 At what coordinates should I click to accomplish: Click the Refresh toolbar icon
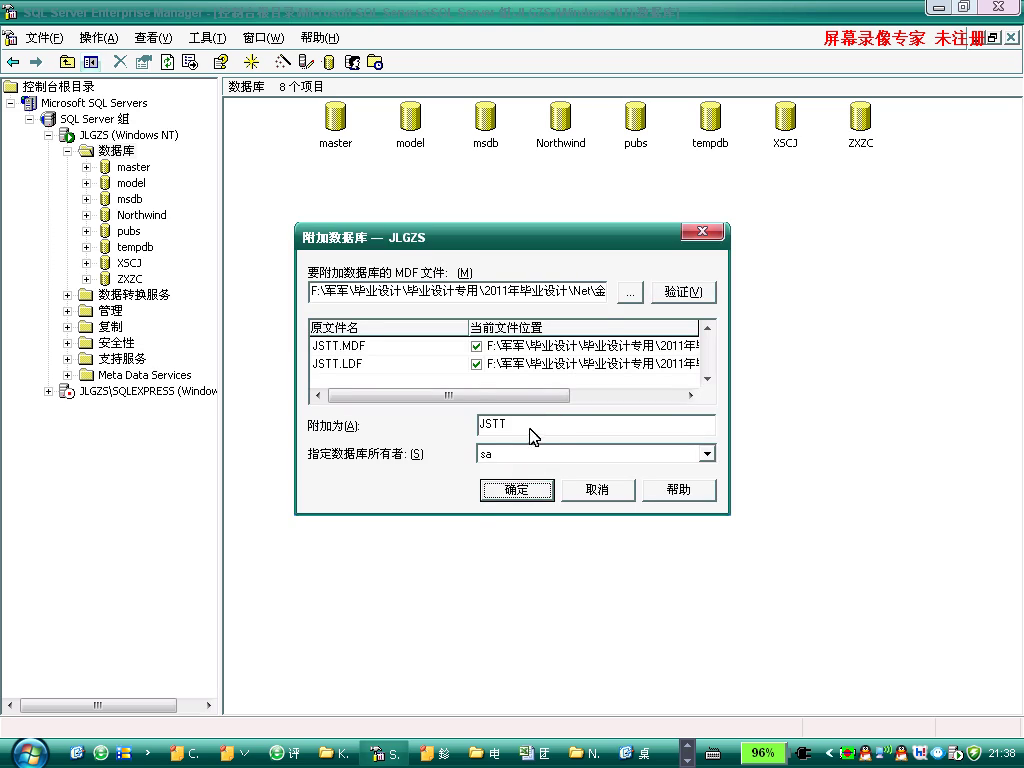168,62
